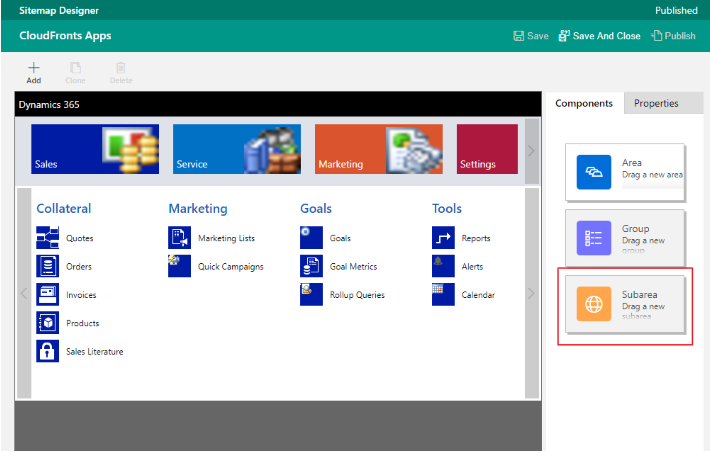Click the Quick Campaigns icon
The image size is (710, 459).
tap(179, 266)
